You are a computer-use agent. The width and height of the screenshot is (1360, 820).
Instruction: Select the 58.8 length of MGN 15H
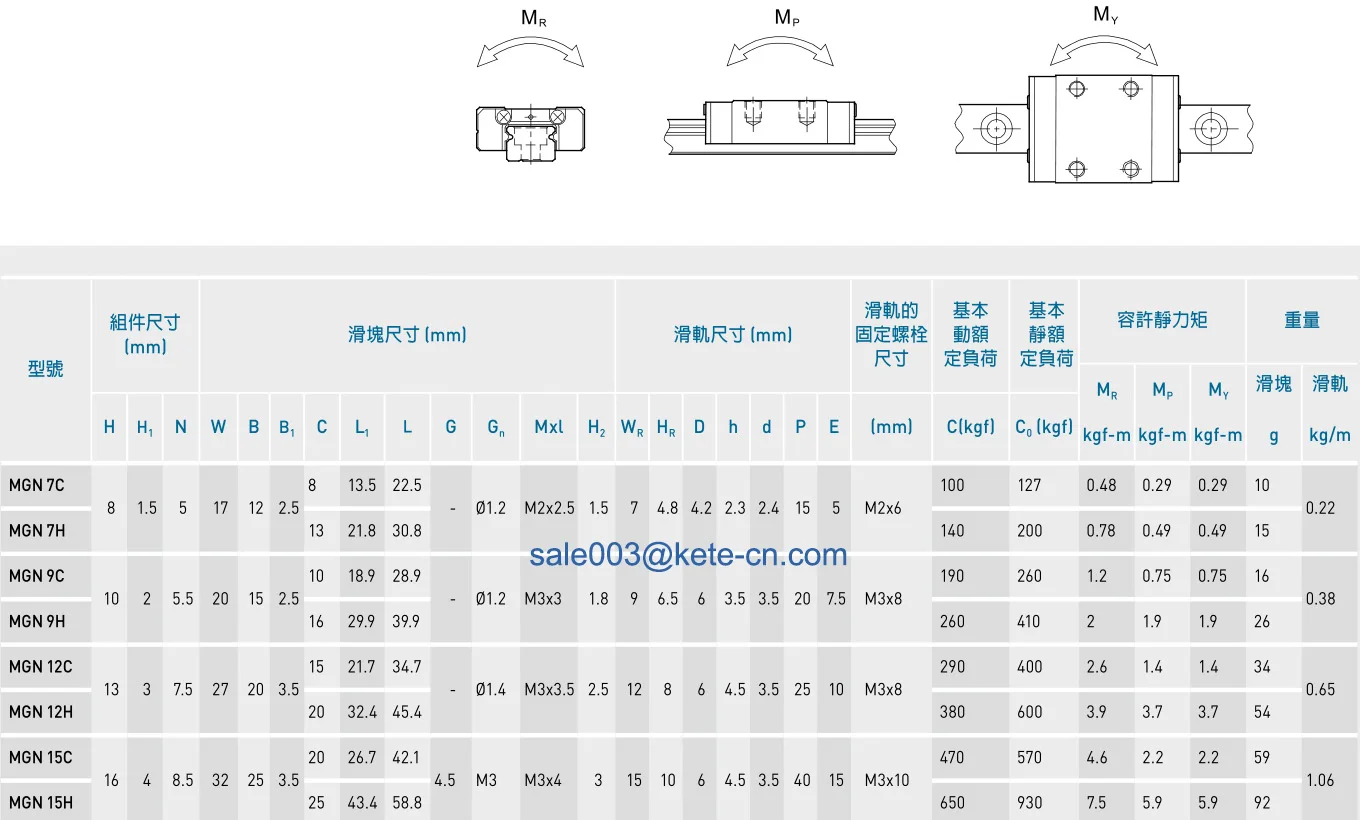[407, 802]
